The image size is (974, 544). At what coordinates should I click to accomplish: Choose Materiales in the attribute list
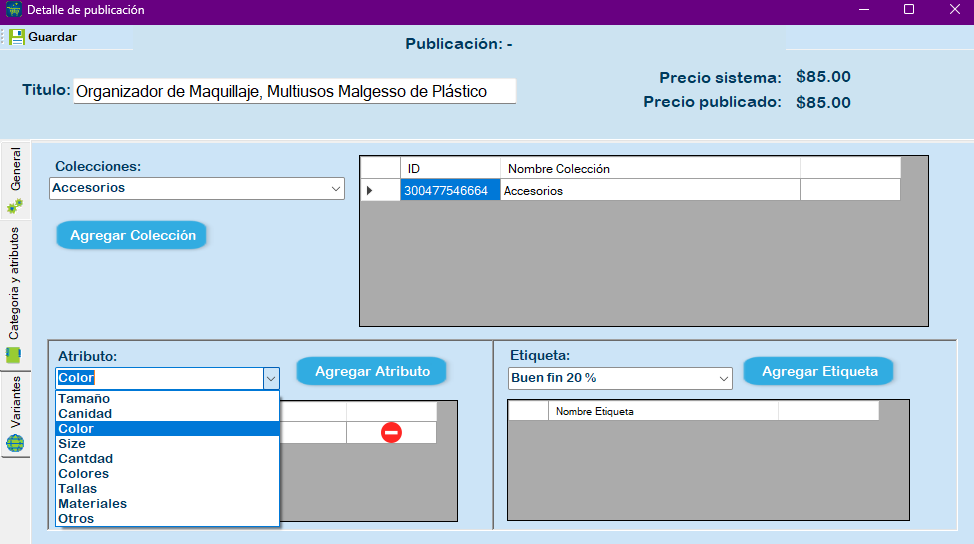pos(92,504)
